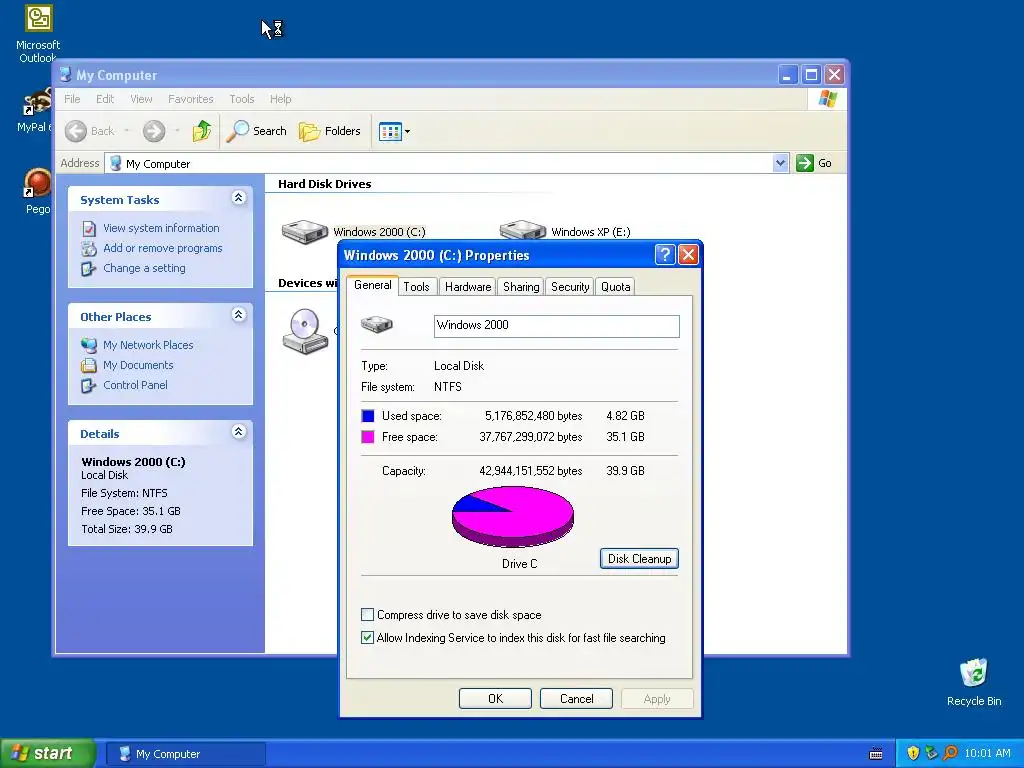Switch to the Security tab
The height and width of the screenshot is (768, 1024).
tap(570, 287)
